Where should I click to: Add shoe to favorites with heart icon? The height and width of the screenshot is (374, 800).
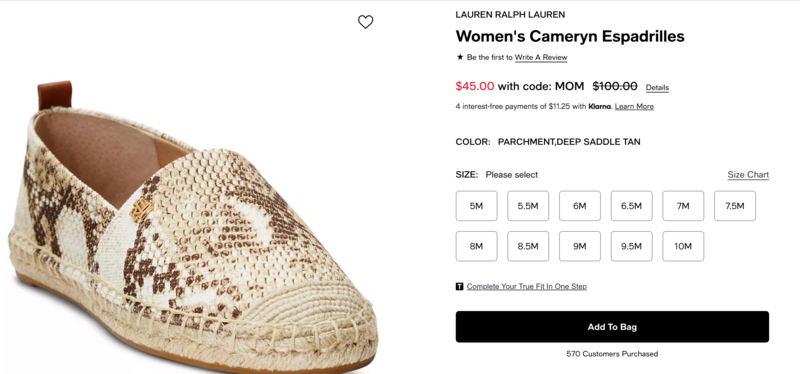[365, 22]
